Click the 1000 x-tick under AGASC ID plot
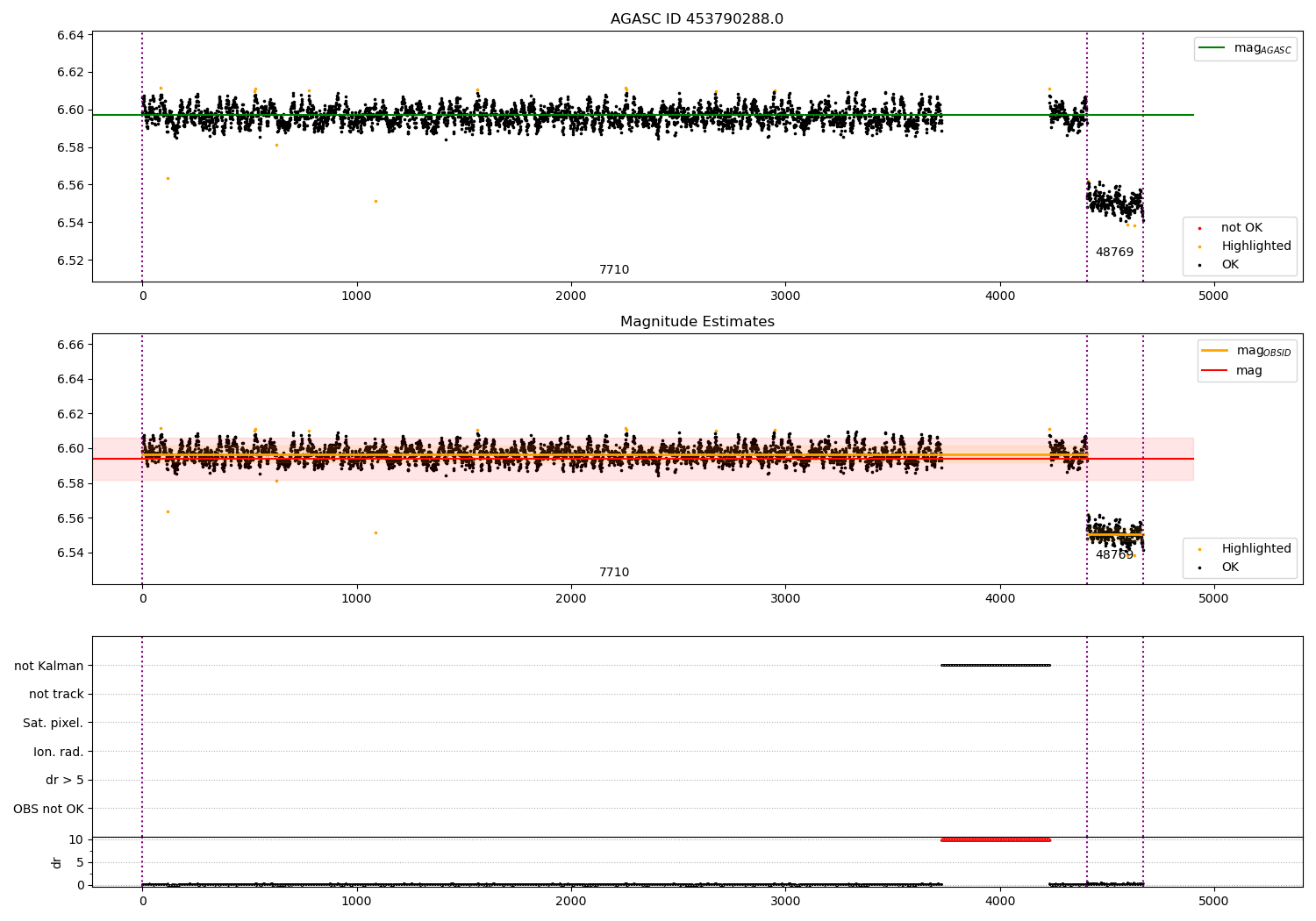1316x921 pixels. pyautogui.click(x=357, y=296)
